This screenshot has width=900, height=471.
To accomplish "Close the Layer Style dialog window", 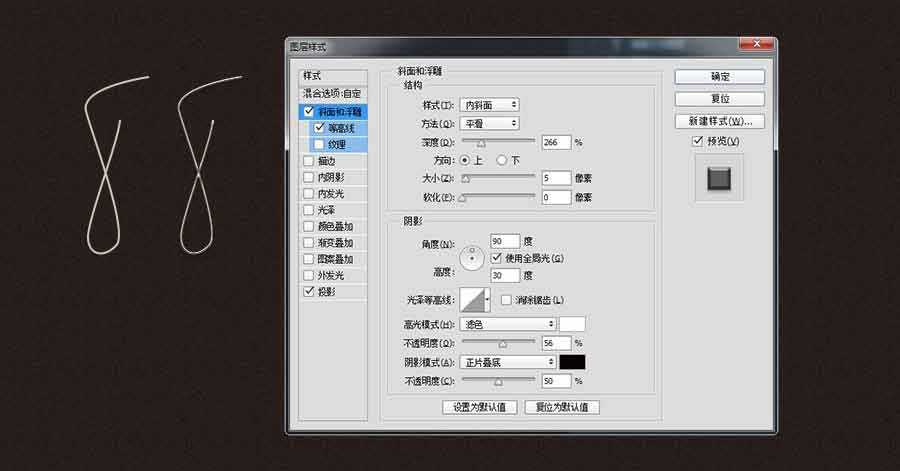I will tap(757, 46).
